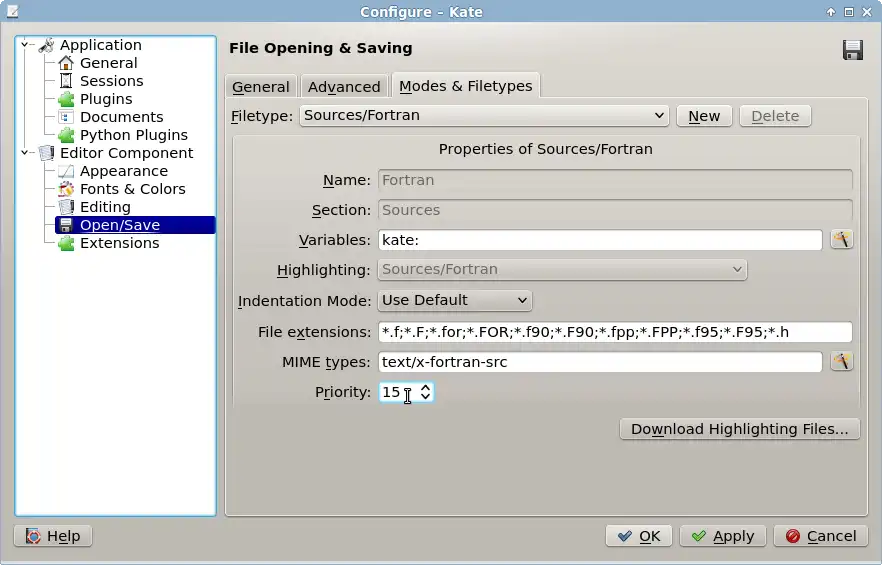Click the Documents page icon
The width and height of the screenshot is (882, 565).
[x=66, y=117]
